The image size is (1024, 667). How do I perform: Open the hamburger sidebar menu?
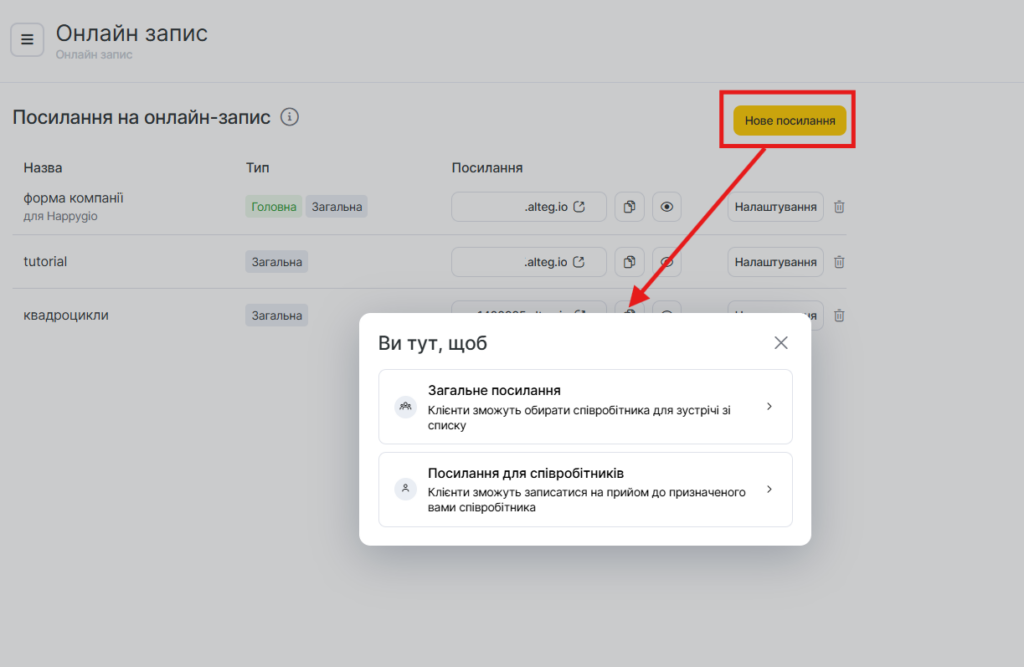pyautogui.click(x=27, y=40)
